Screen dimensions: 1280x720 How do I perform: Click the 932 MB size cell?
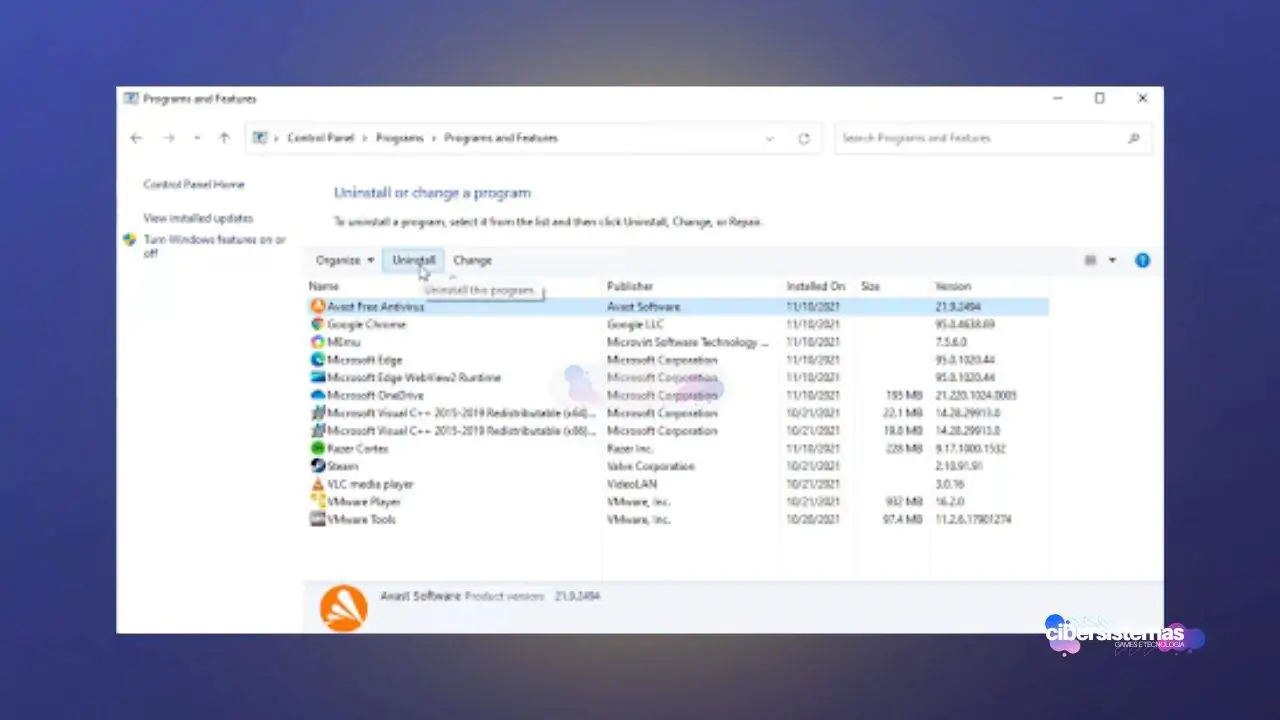(904, 502)
